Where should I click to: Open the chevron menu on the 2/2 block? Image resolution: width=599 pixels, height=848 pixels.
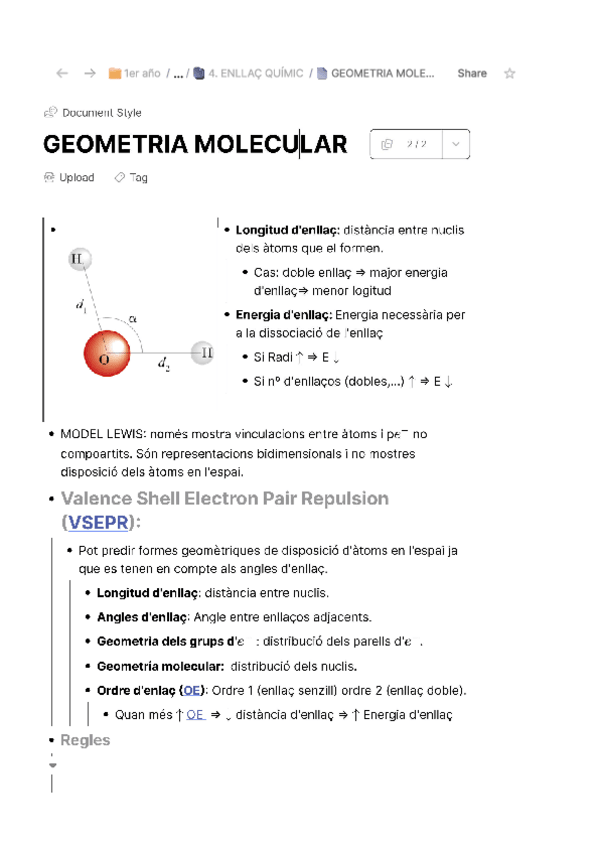[453, 144]
